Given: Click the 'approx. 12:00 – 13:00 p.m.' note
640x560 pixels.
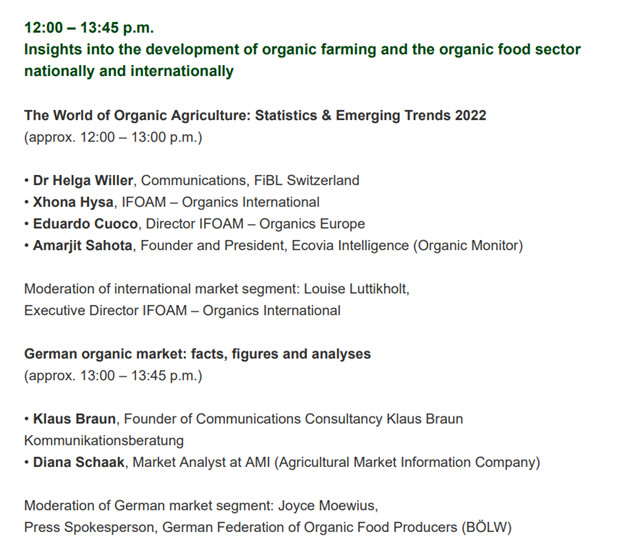Looking at the screenshot, I should point(113,137).
